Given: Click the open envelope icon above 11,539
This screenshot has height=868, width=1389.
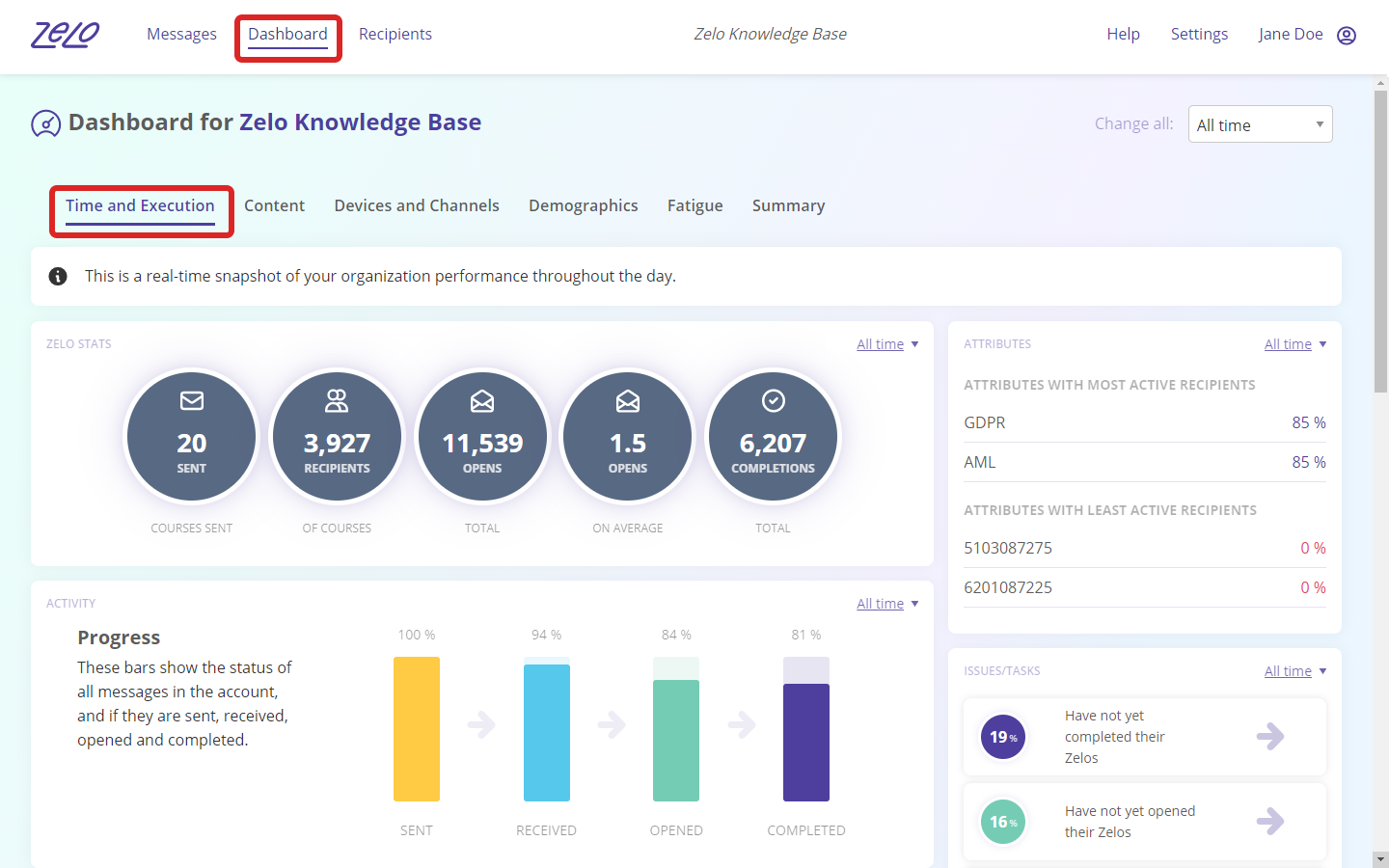Looking at the screenshot, I should pos(482,401).
